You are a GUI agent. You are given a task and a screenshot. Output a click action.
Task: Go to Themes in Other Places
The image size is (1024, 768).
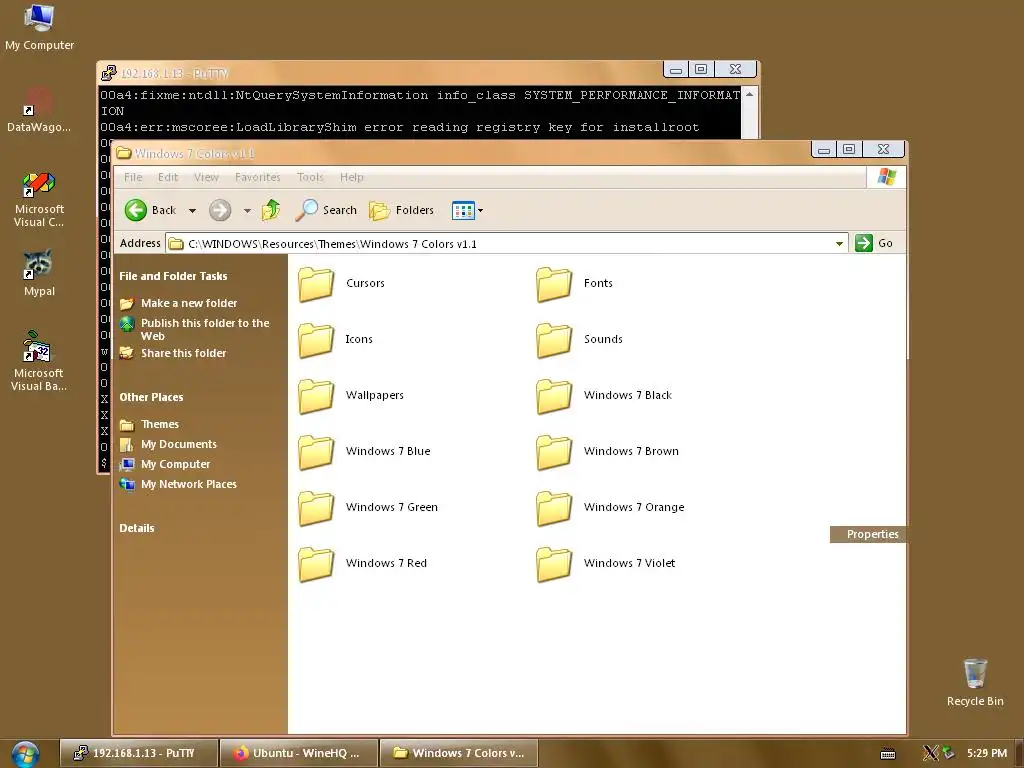(x=150, y=424)
